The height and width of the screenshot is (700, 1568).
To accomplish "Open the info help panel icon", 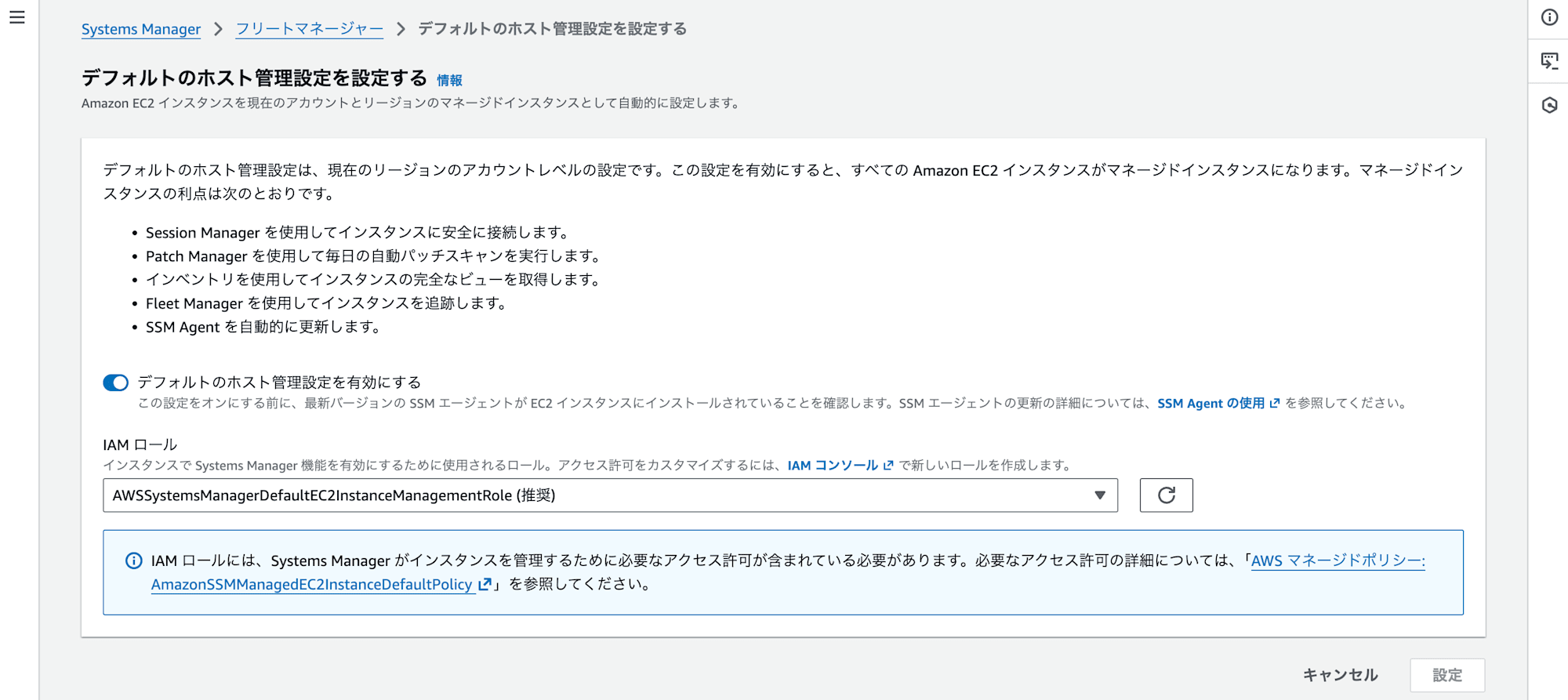I will (x=1549, y=17).
